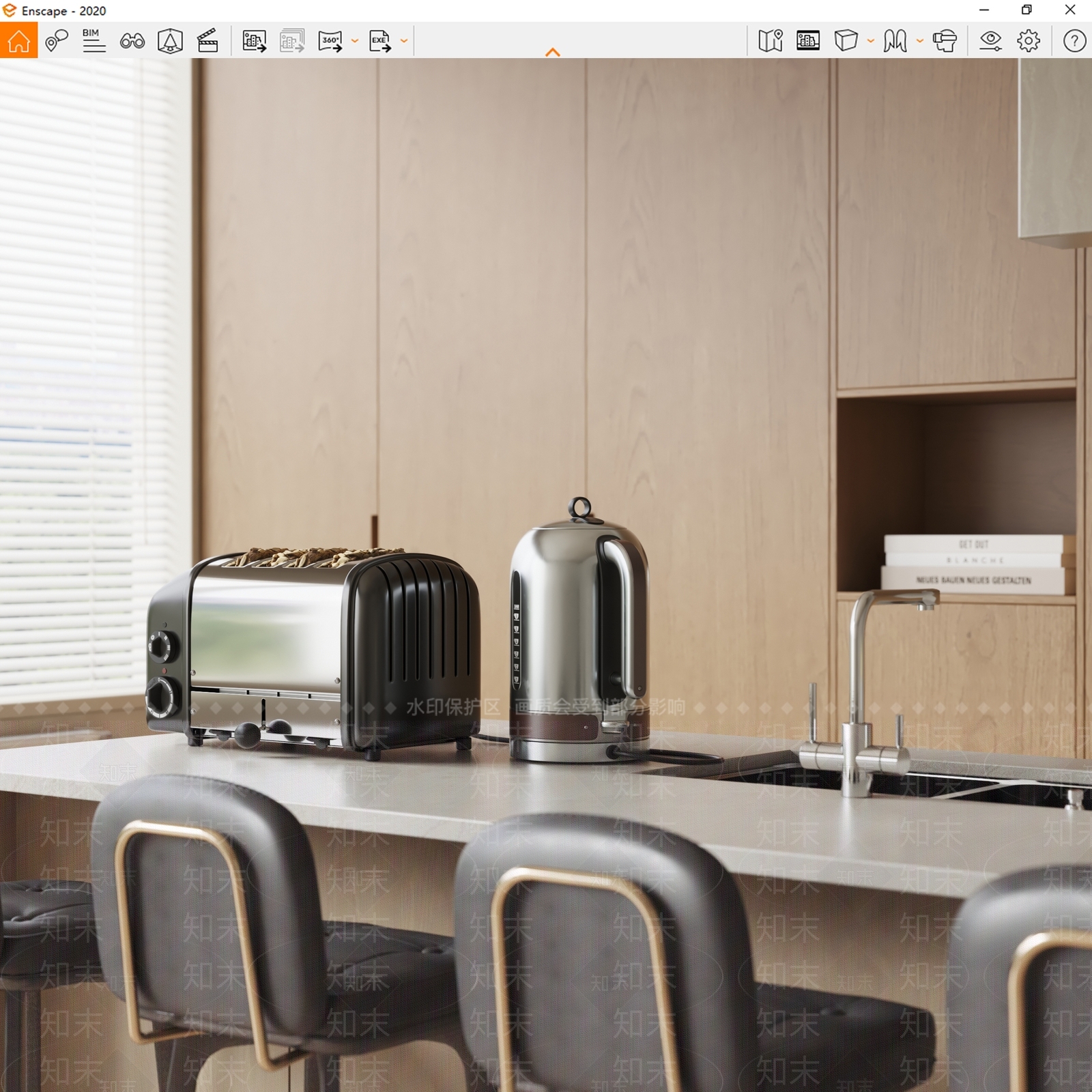Export a 360° panorama
The height and width of the screenshot is (1092, 1092).
330,41
